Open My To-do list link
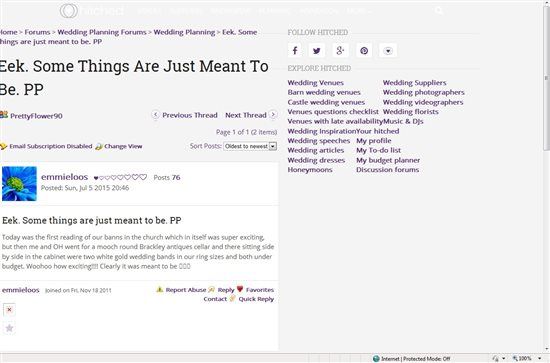The width and height of the screenshot is (550, 363). click(378, 150)
